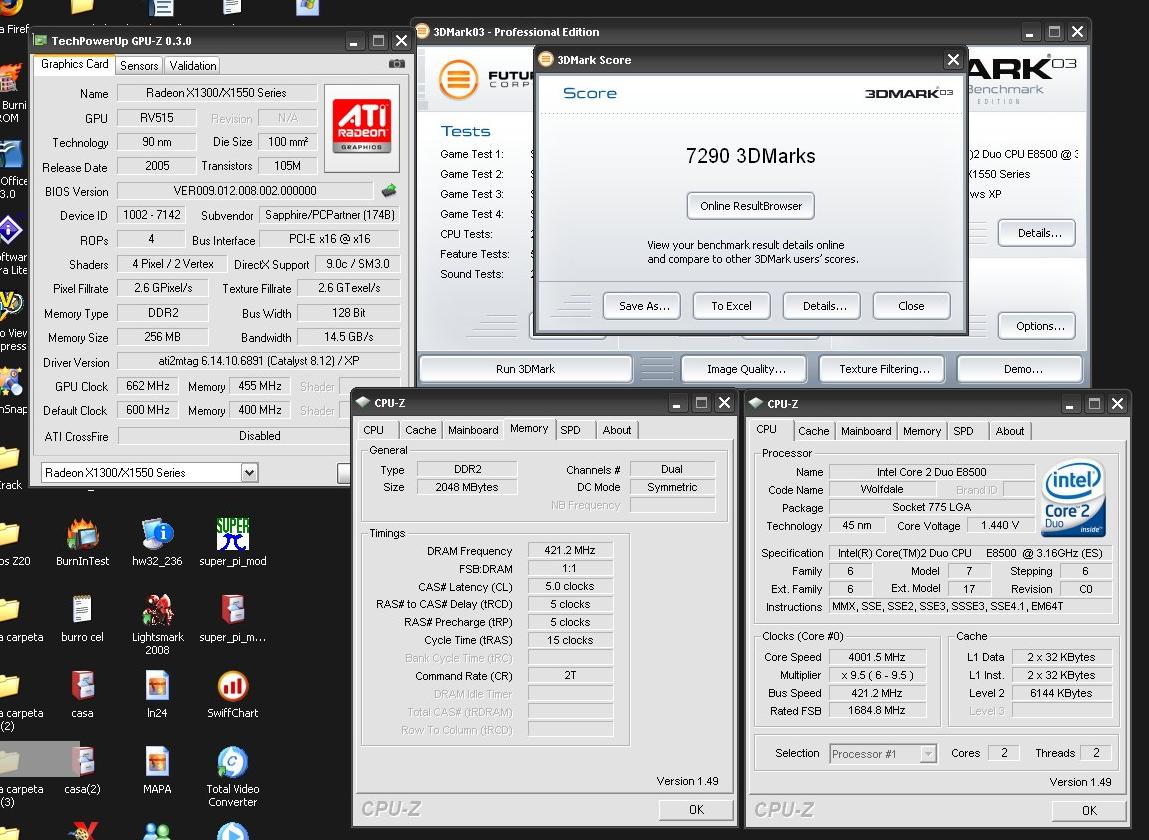
Task: Open the folder labeled Z20
Action: [x=9, y=534]
